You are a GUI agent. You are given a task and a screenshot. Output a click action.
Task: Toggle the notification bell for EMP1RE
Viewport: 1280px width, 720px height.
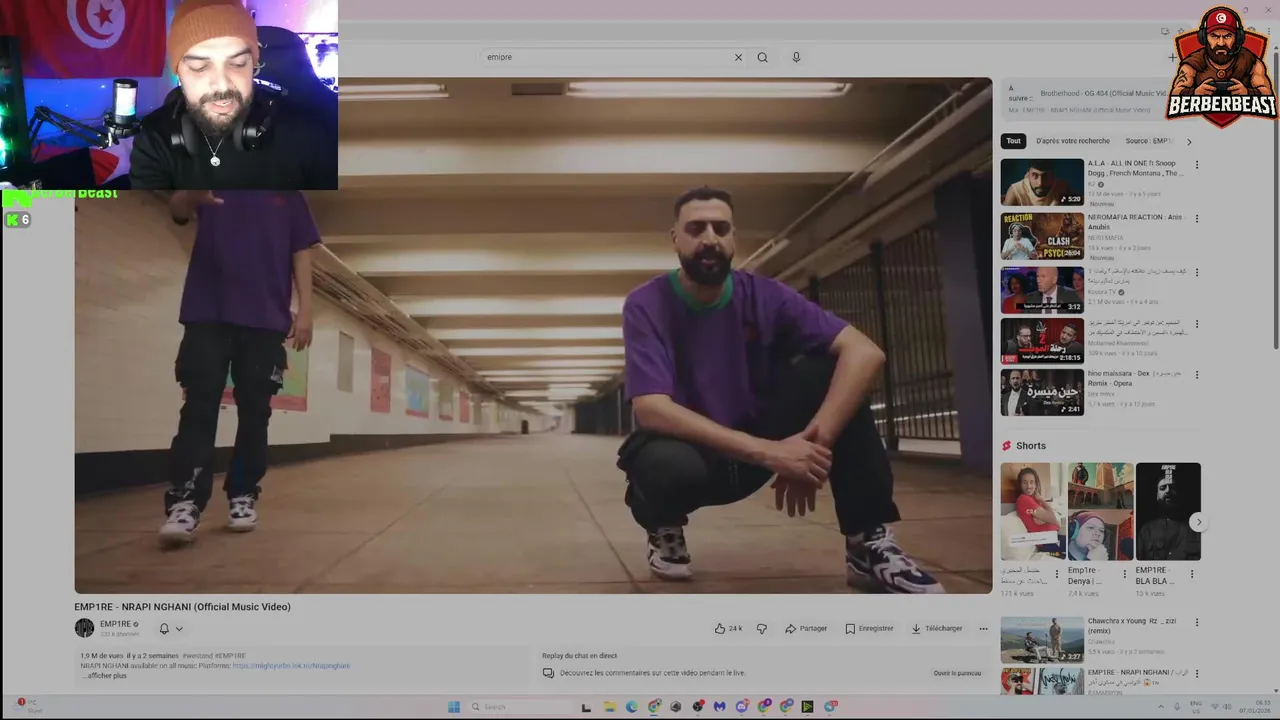point(164,628)
